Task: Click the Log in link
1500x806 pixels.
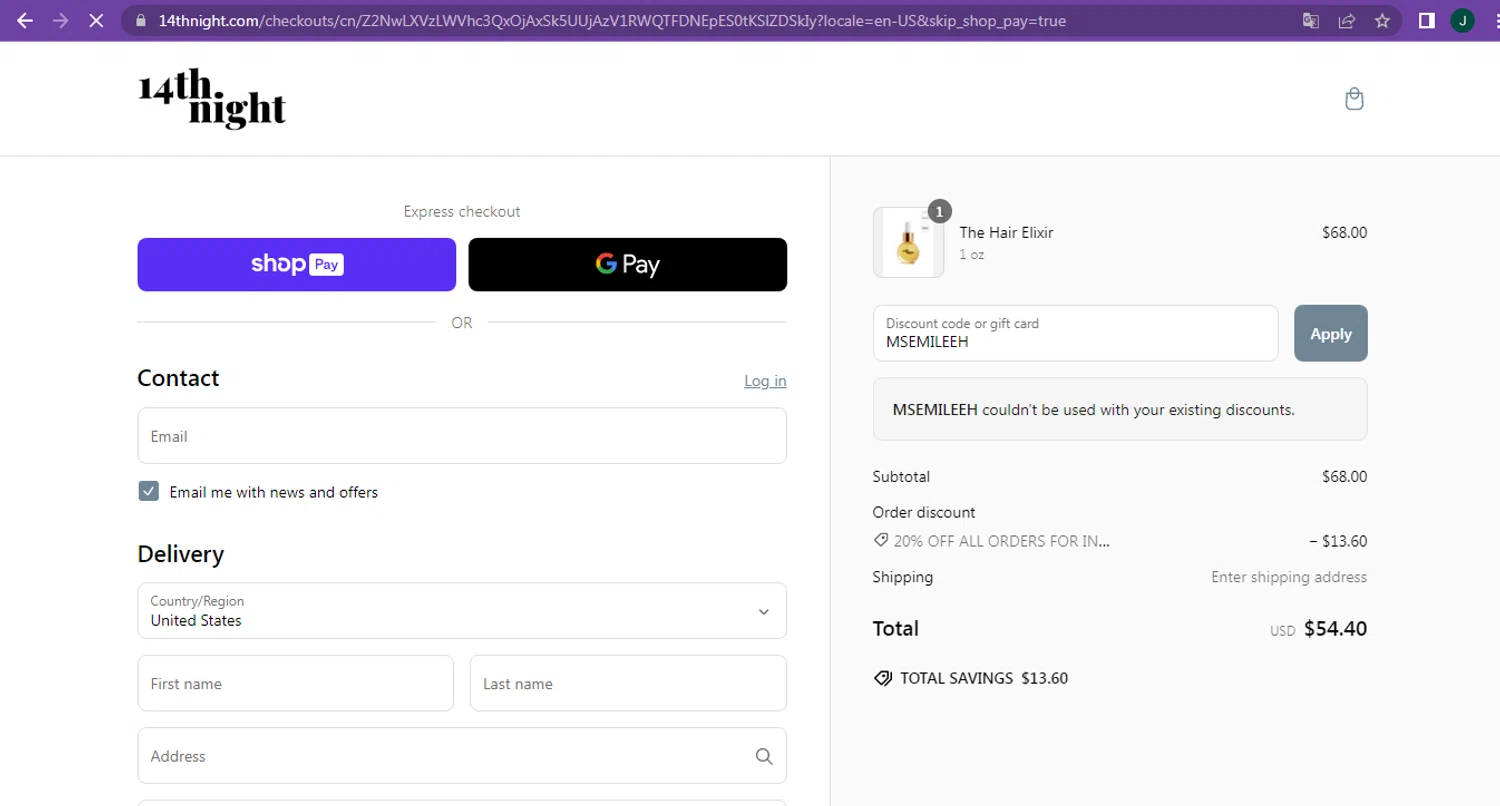Action: coord(765,381)
